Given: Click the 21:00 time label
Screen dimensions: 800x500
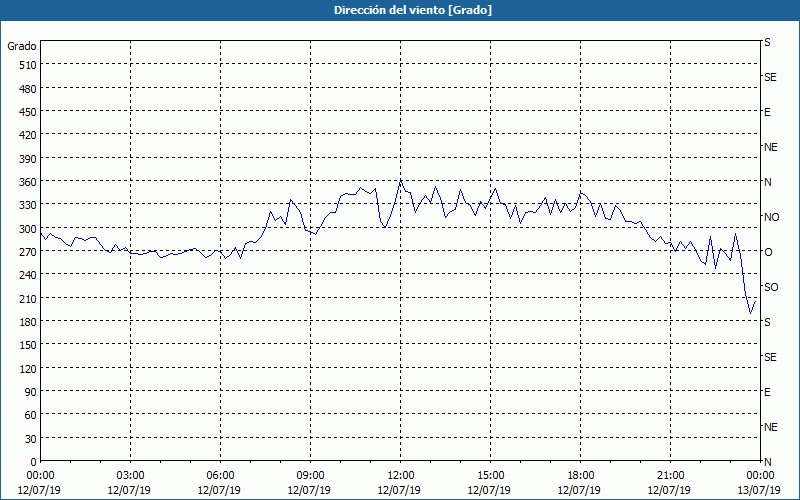Looking at the screenshot, I should 670,476.
